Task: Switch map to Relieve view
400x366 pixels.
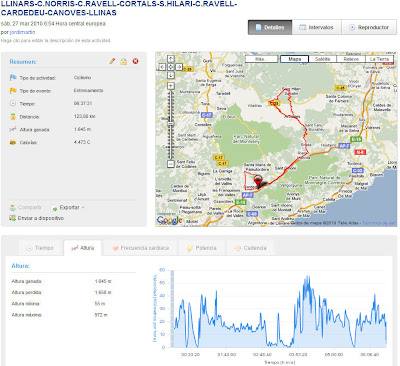Action: pyautogui.click(x=351, y=59)
